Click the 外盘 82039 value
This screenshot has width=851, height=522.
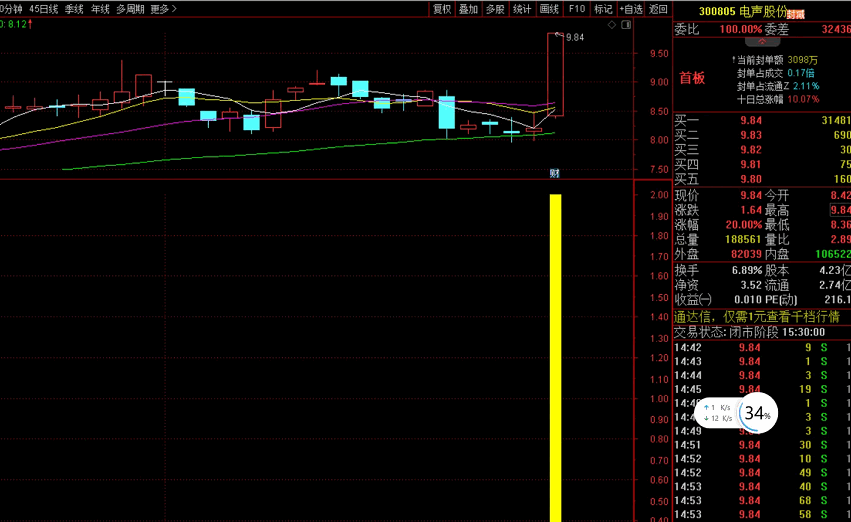pyautogui.click(x=746, y=254)
